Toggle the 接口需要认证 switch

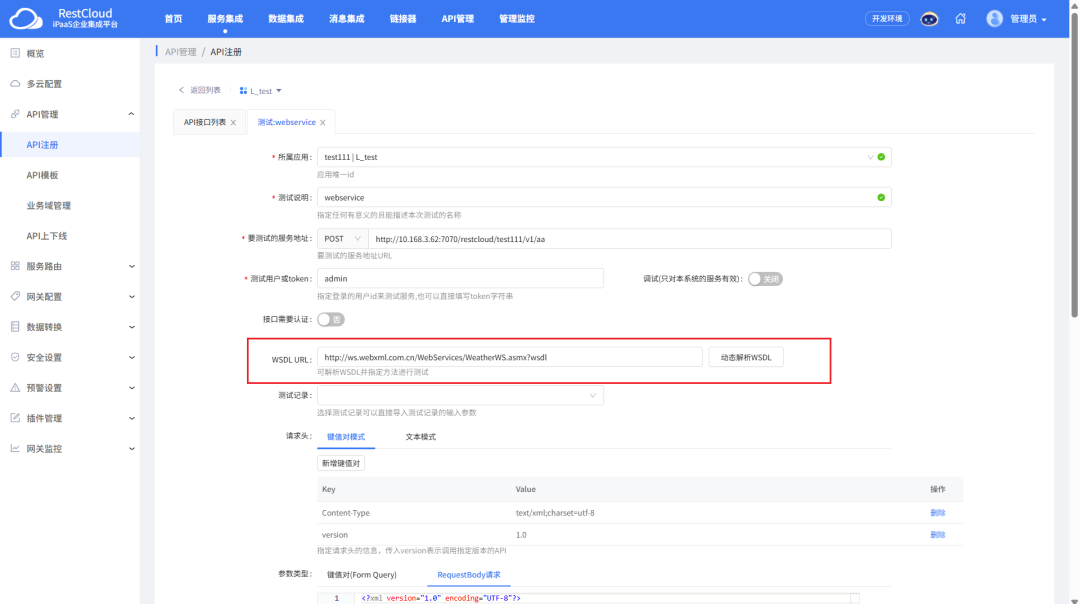tap(331, 319)
